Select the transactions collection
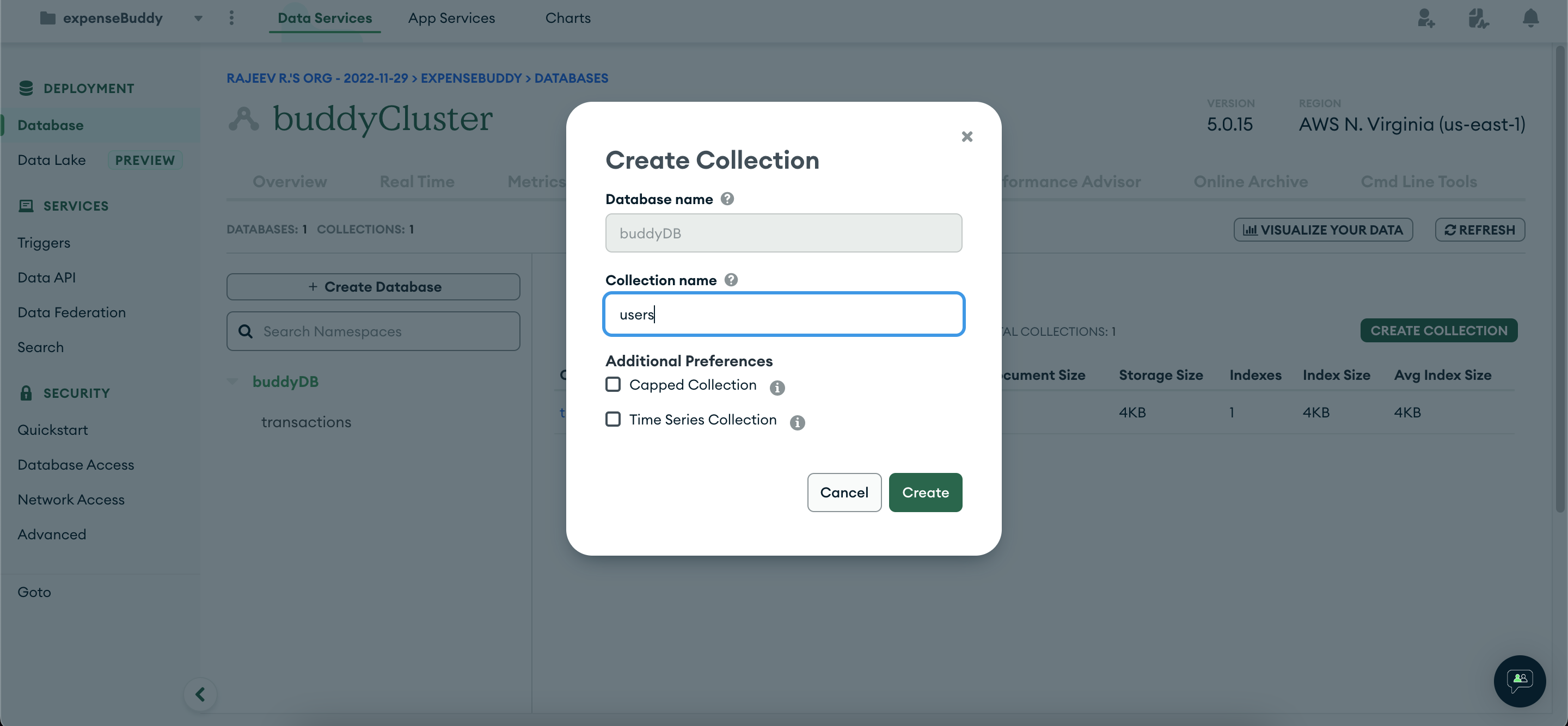Image resolution: width=1568 pixels, height=726 pixels. pyautogui.click(x=306, y=422)
